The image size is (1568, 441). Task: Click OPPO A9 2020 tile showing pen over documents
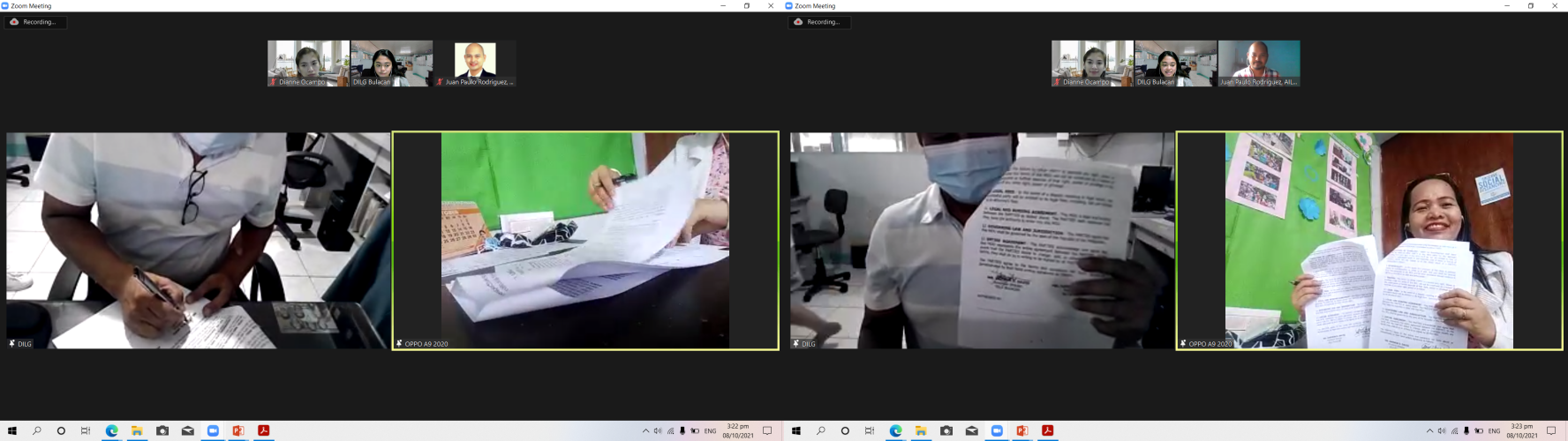coord(585,241)
